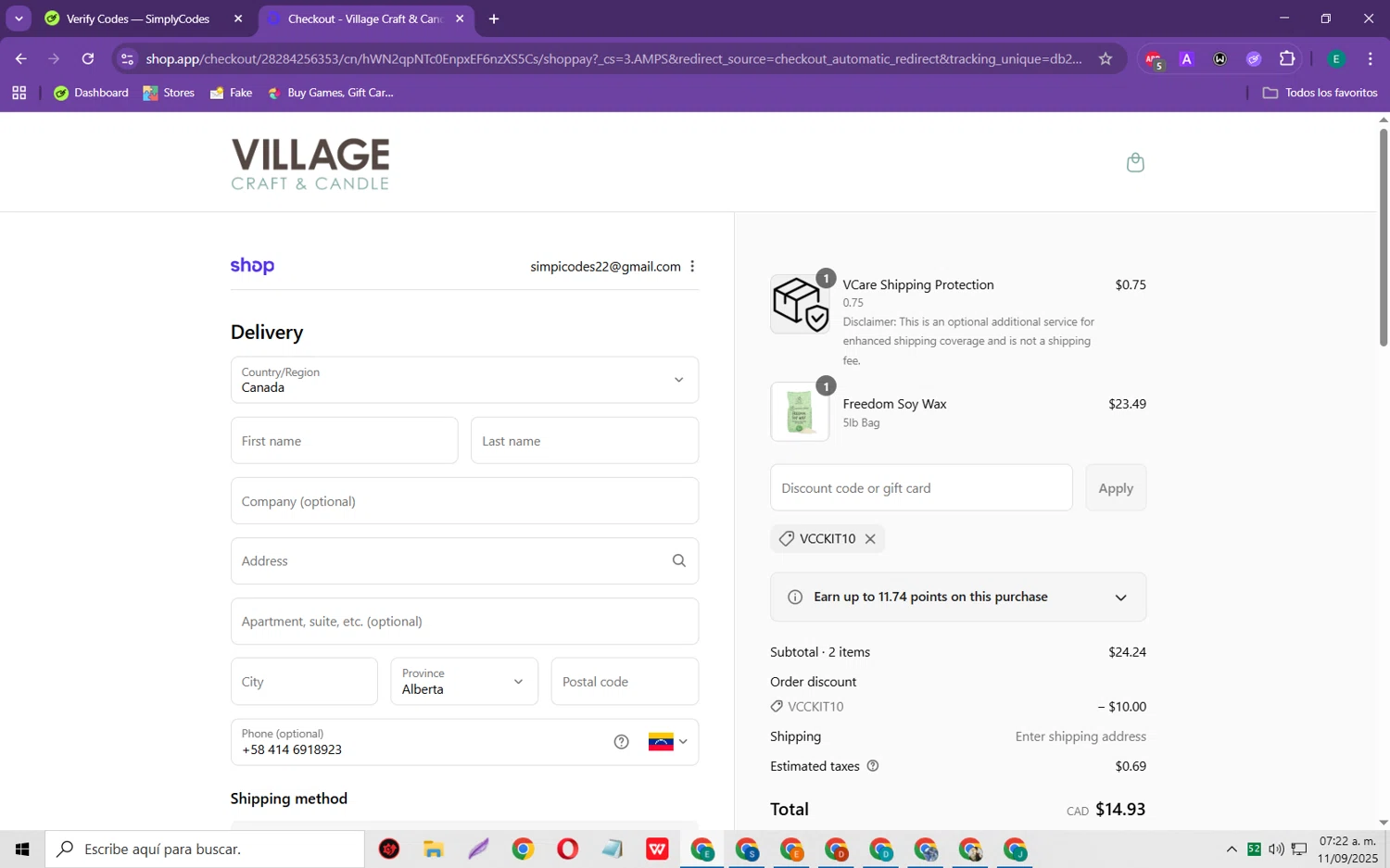Open tab search dropdown arrow

pyautogui.click(x=19, y=19)
